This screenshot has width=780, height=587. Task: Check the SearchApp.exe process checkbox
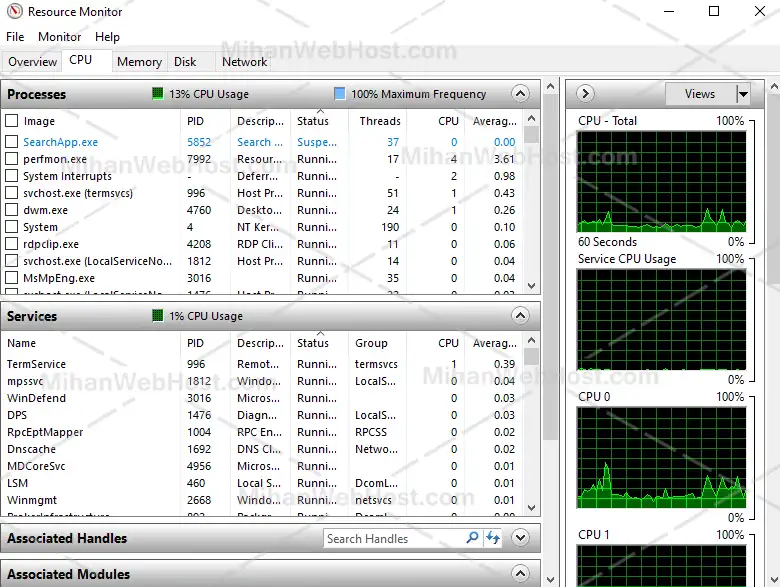pos(12,142)
